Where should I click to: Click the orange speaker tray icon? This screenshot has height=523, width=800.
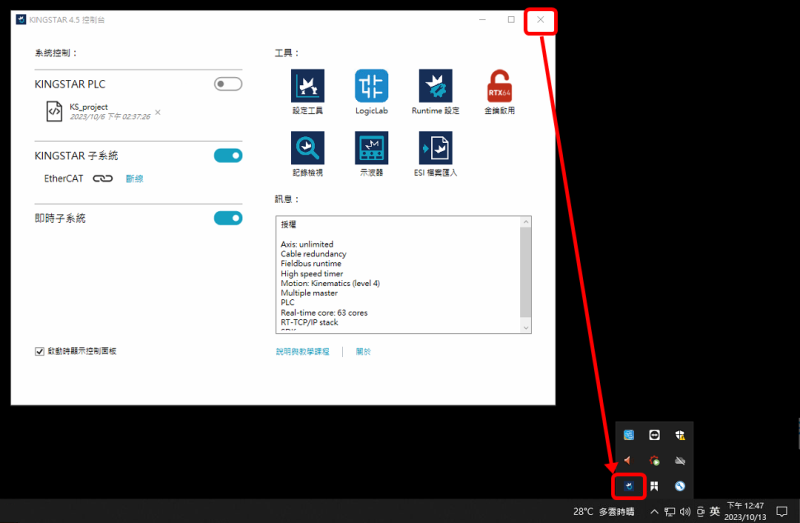(629, 460)
